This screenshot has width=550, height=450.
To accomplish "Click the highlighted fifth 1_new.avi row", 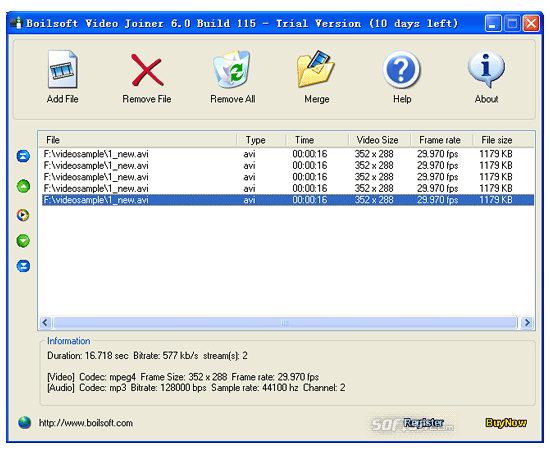I will point(288,200).
